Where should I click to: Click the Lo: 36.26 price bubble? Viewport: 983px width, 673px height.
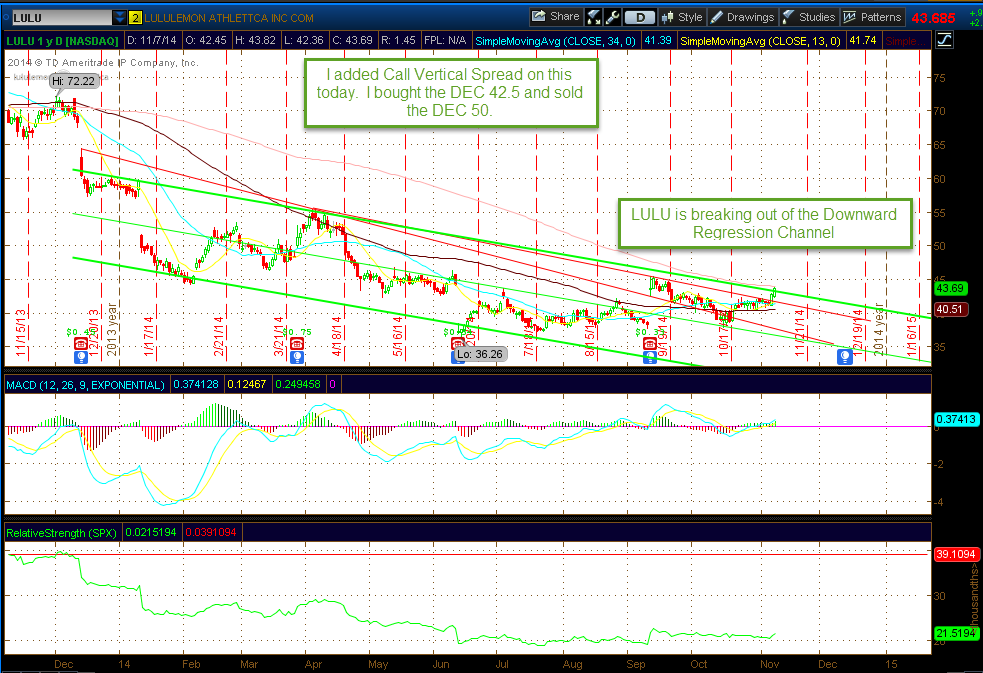479,354
